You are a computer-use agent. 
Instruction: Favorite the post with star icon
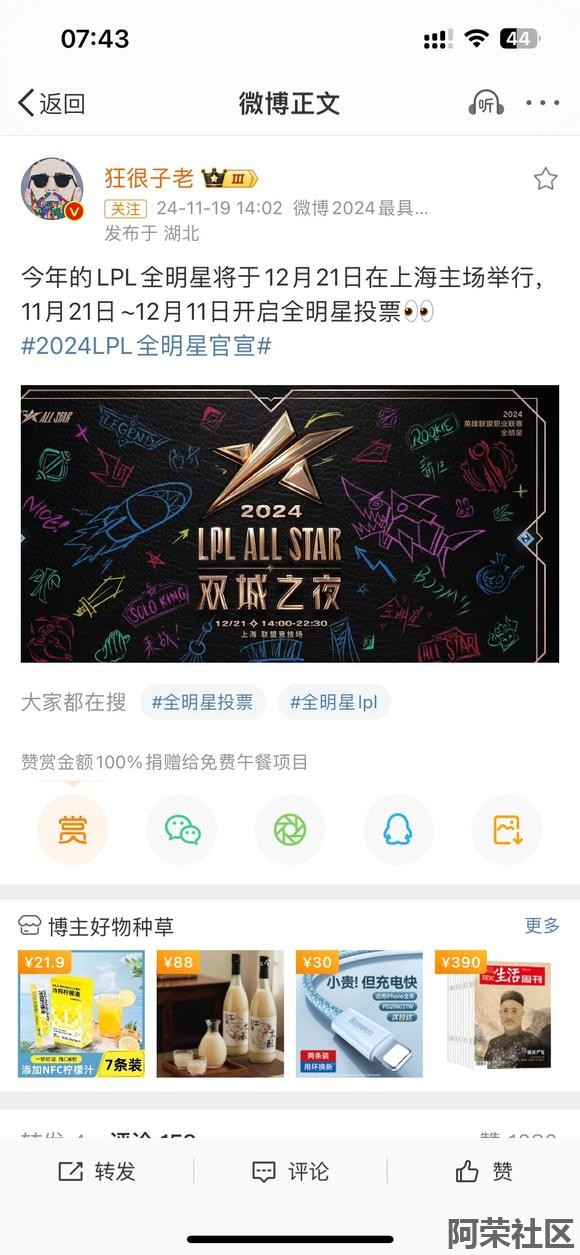(545, 179)
